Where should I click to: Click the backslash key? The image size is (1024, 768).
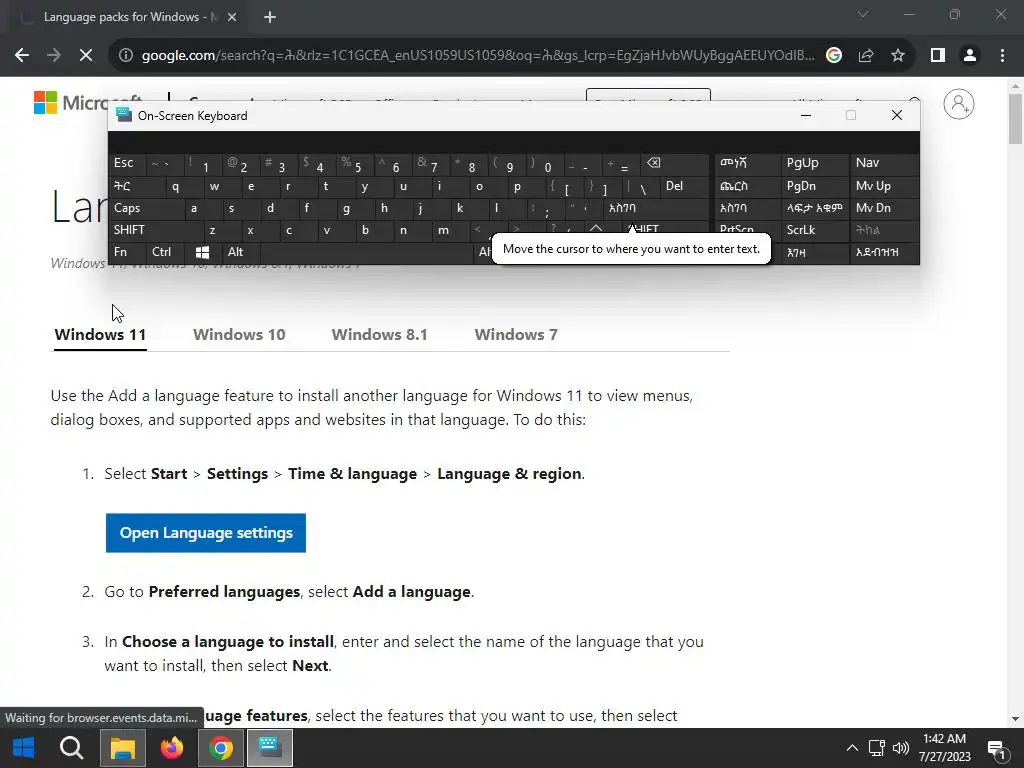point(640,186)
